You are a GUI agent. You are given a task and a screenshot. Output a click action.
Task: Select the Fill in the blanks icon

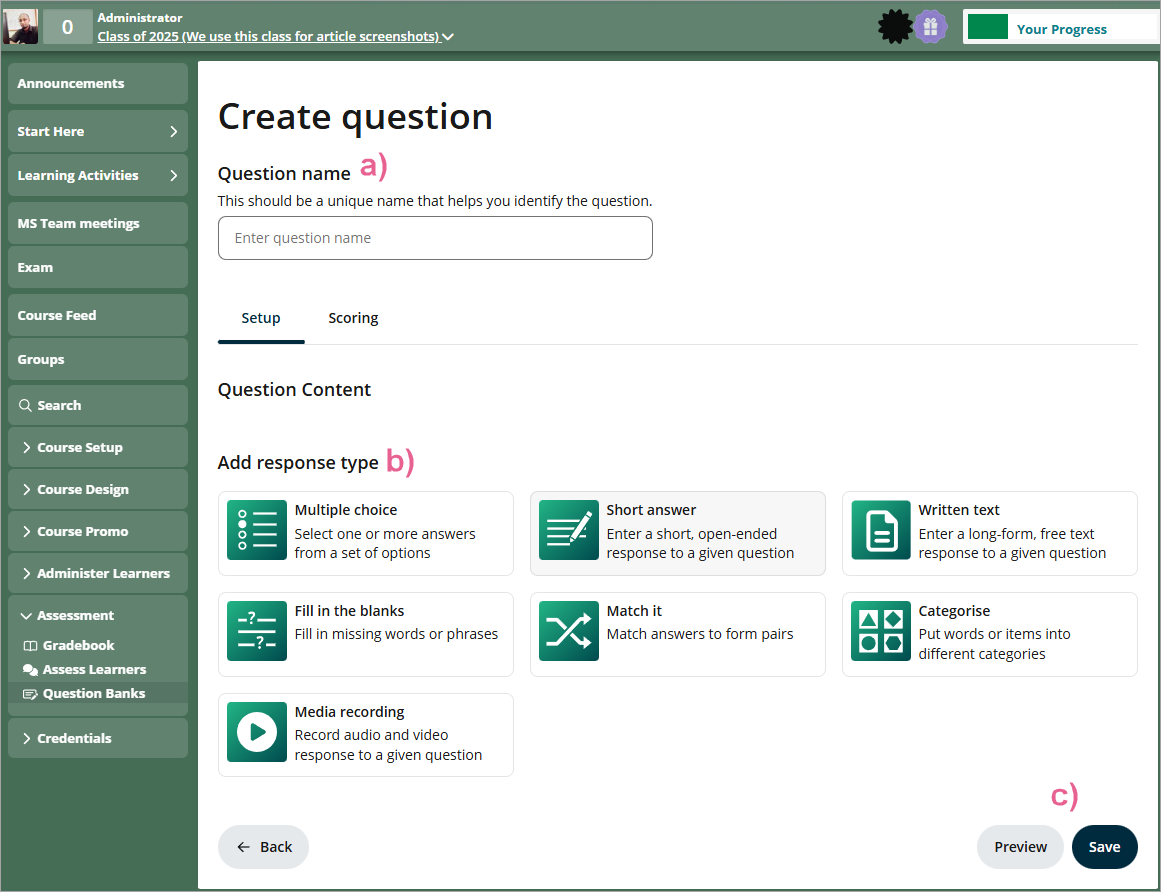click(x=257, y=631)
